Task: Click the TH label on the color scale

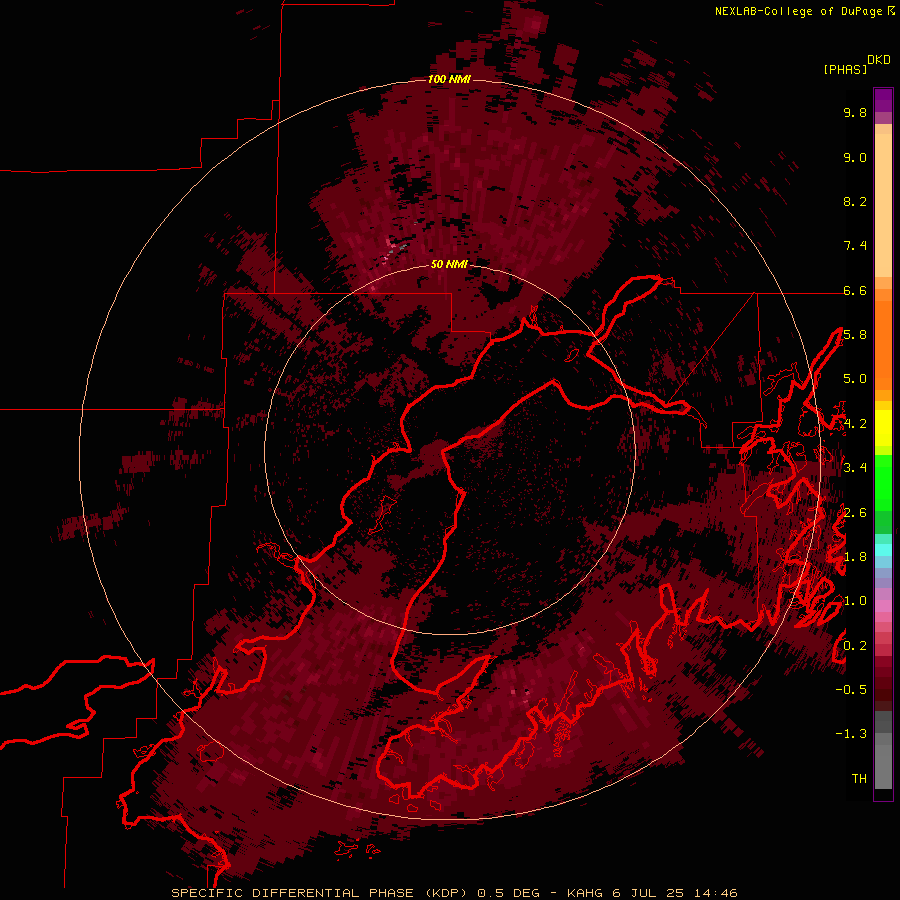Action: 859,779
